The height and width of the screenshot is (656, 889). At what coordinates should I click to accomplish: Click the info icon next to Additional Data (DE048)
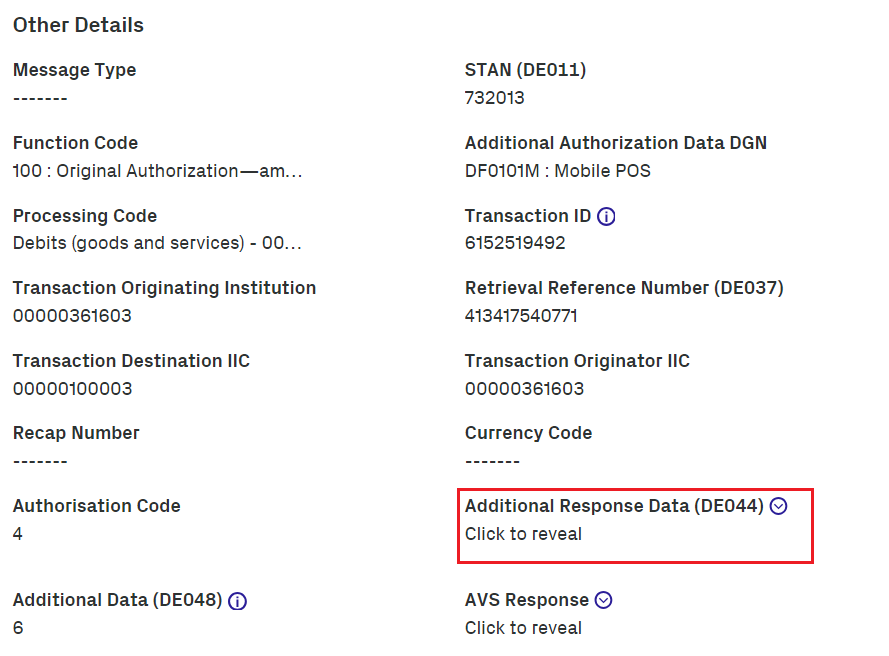click(x=238, y=601)
